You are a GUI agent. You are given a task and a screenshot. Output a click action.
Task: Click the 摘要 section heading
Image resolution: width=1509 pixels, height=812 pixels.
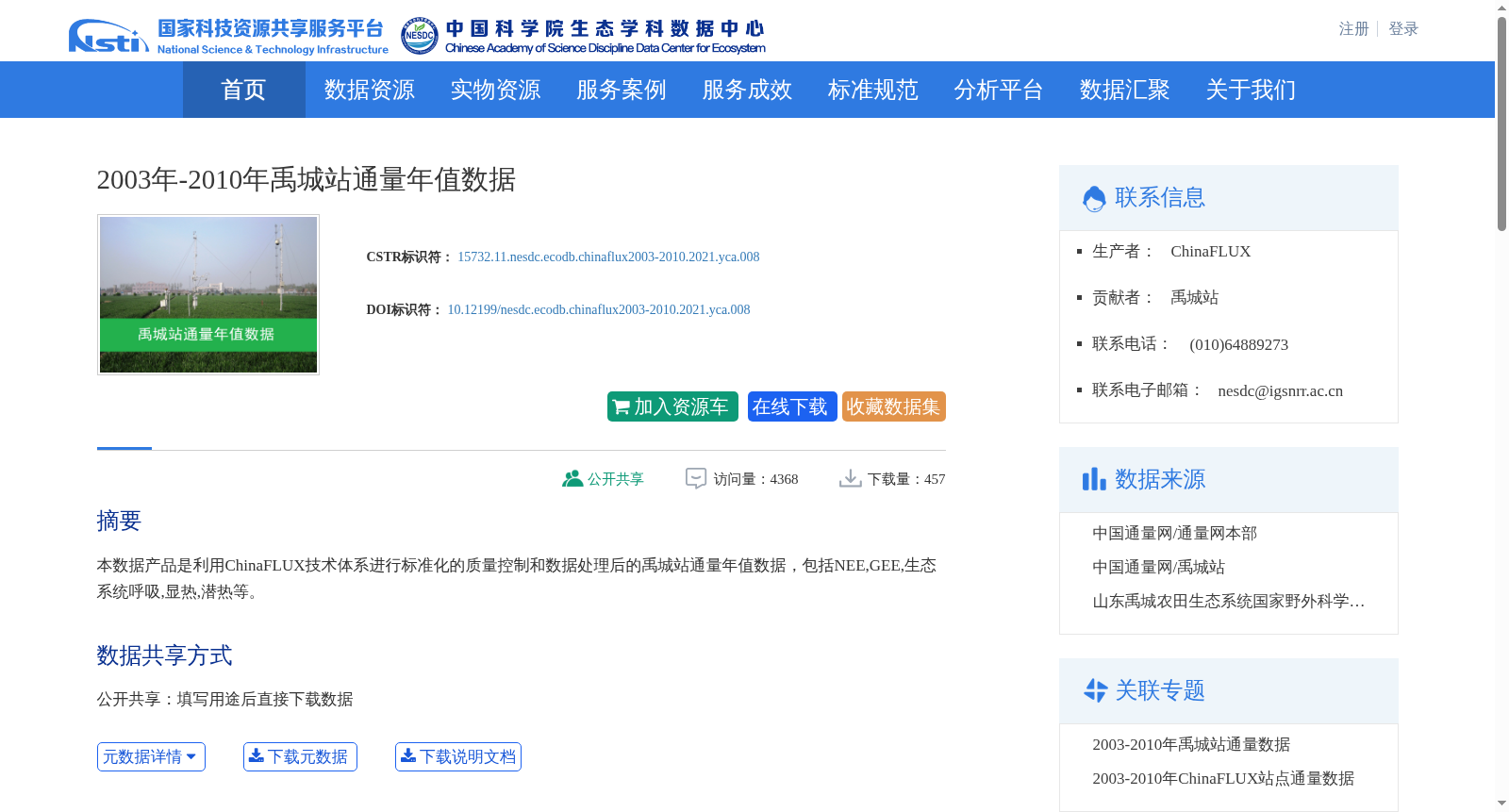tap(119, 521)
